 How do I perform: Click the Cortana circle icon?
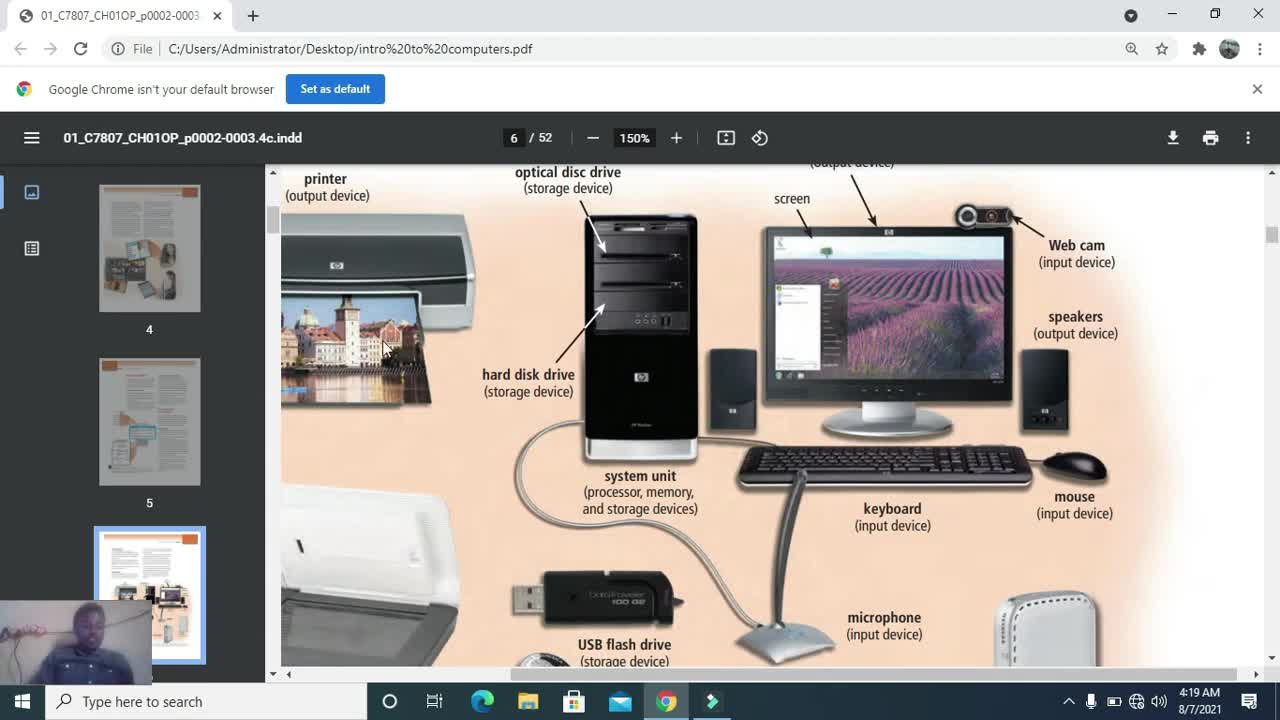(x=390, y=701)
